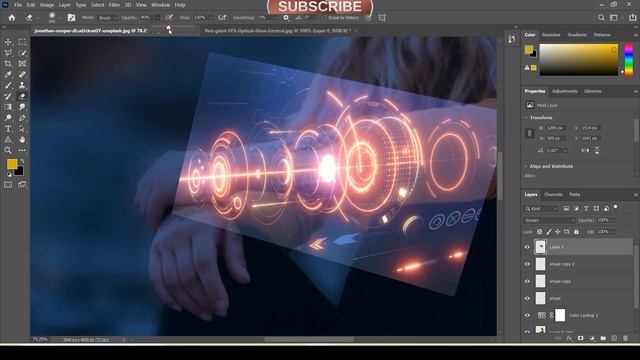640x360 pixels.
Task: Select the Frame tool
Action: [22, 64]
